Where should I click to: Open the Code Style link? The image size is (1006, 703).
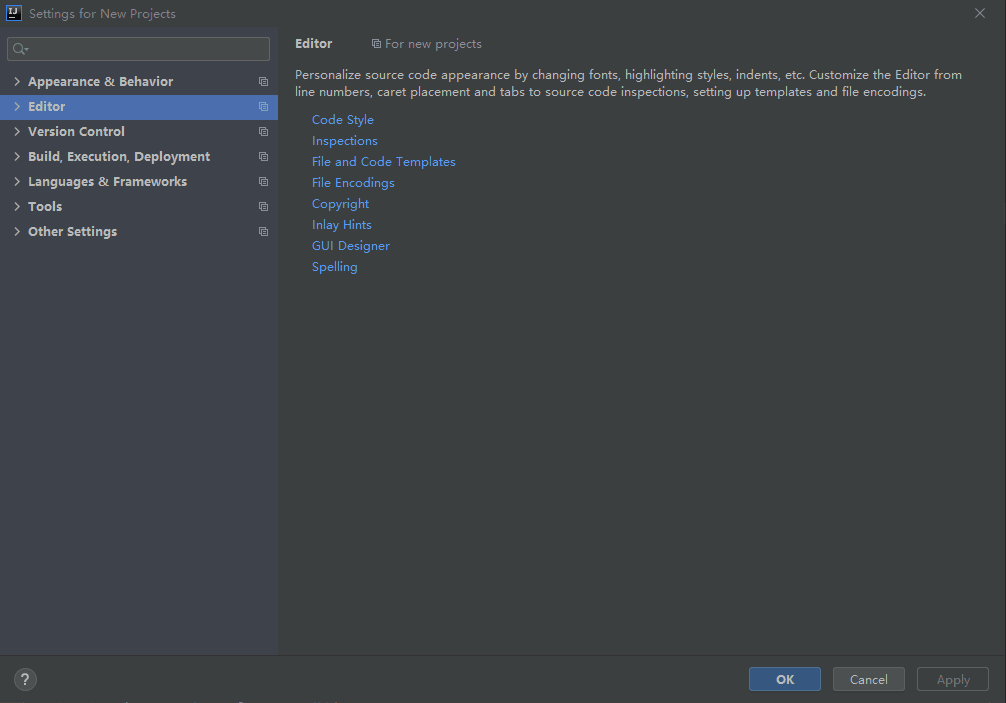343,120
